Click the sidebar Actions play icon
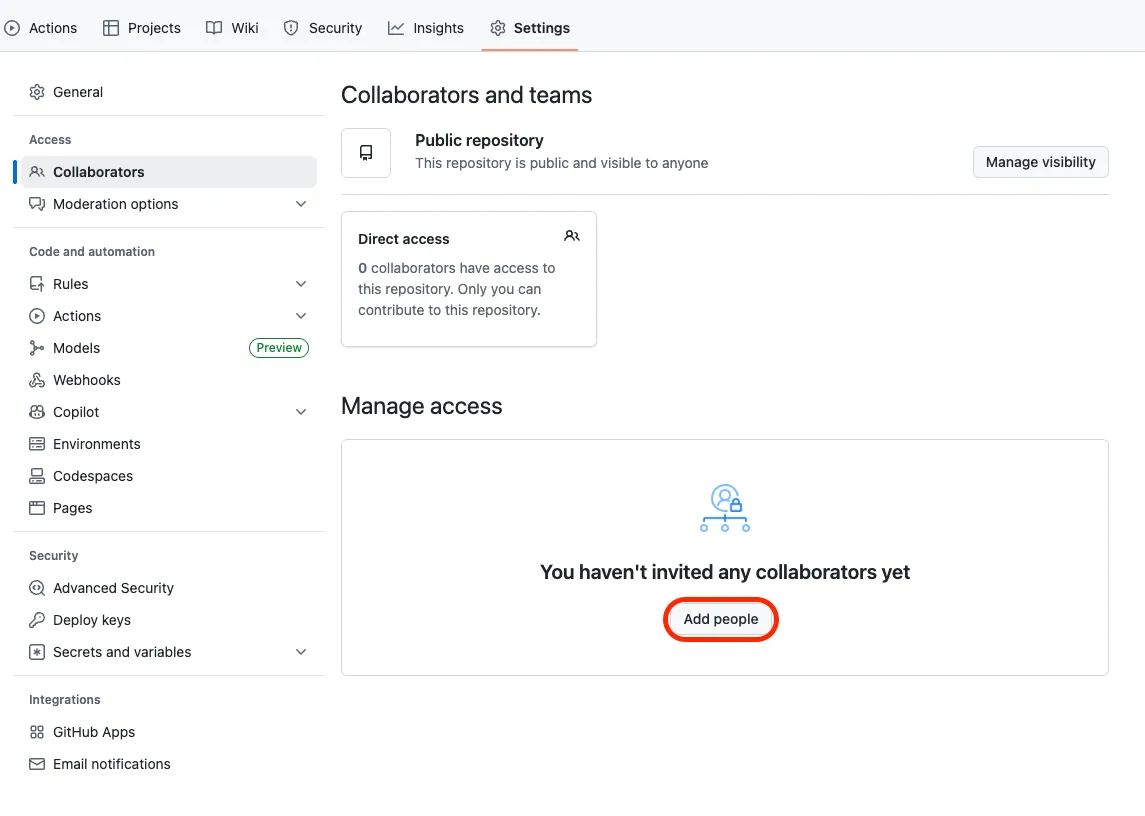 tap(37, 316)
